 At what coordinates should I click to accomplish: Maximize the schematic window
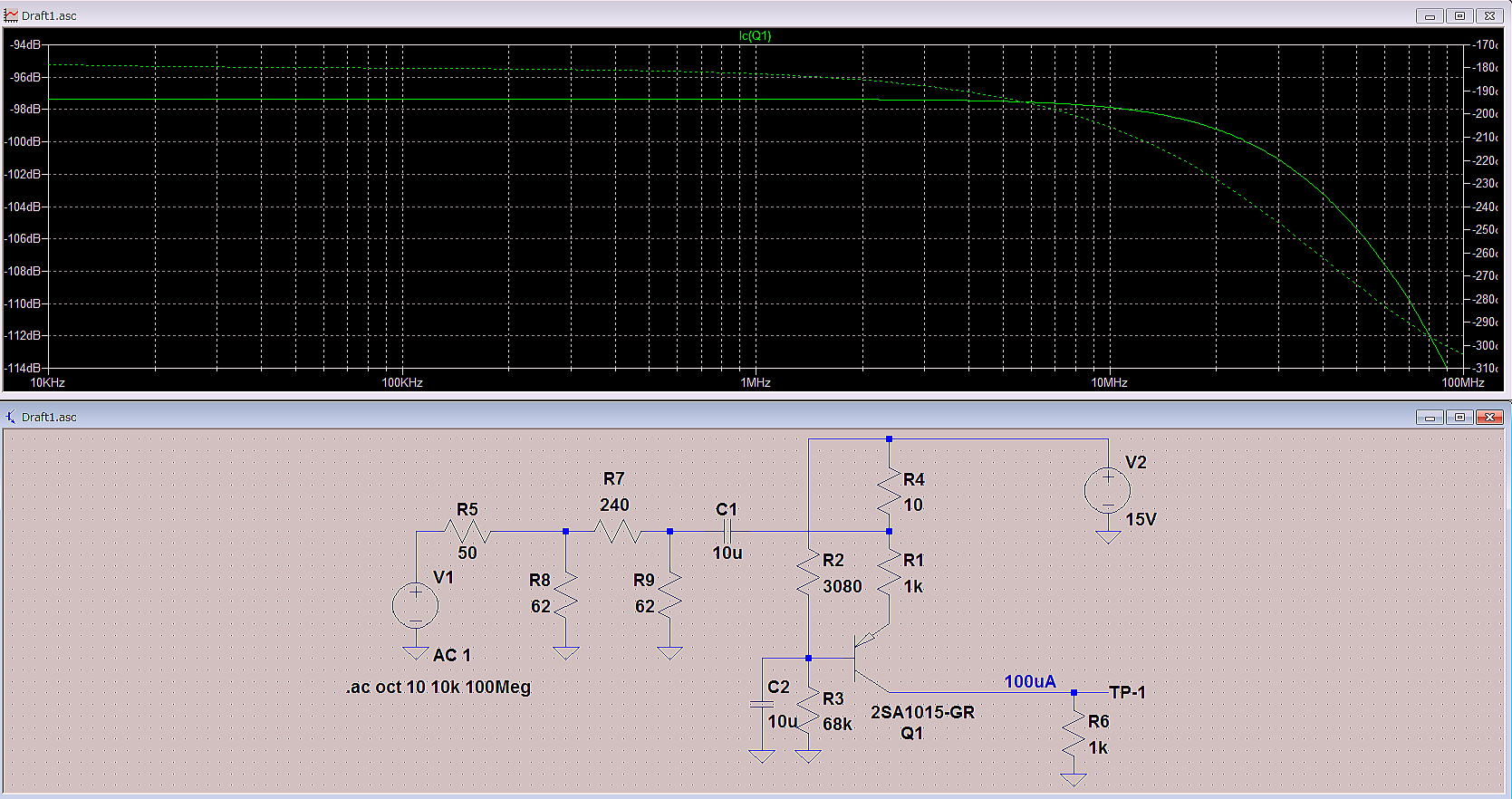click(x=1459, y=417)
